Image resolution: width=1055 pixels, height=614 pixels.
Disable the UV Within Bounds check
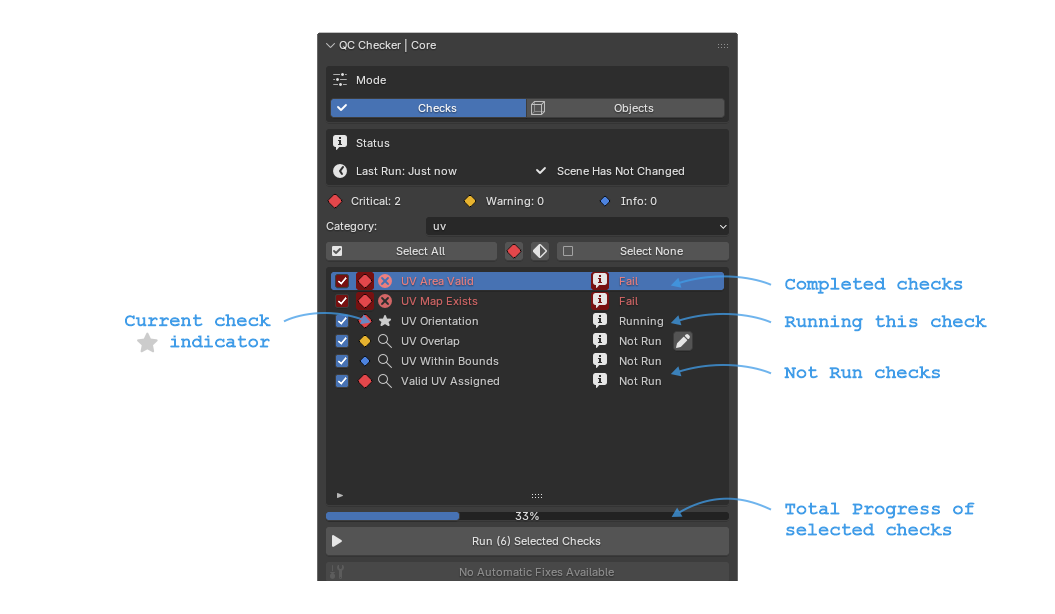click(x=342, y=361)
